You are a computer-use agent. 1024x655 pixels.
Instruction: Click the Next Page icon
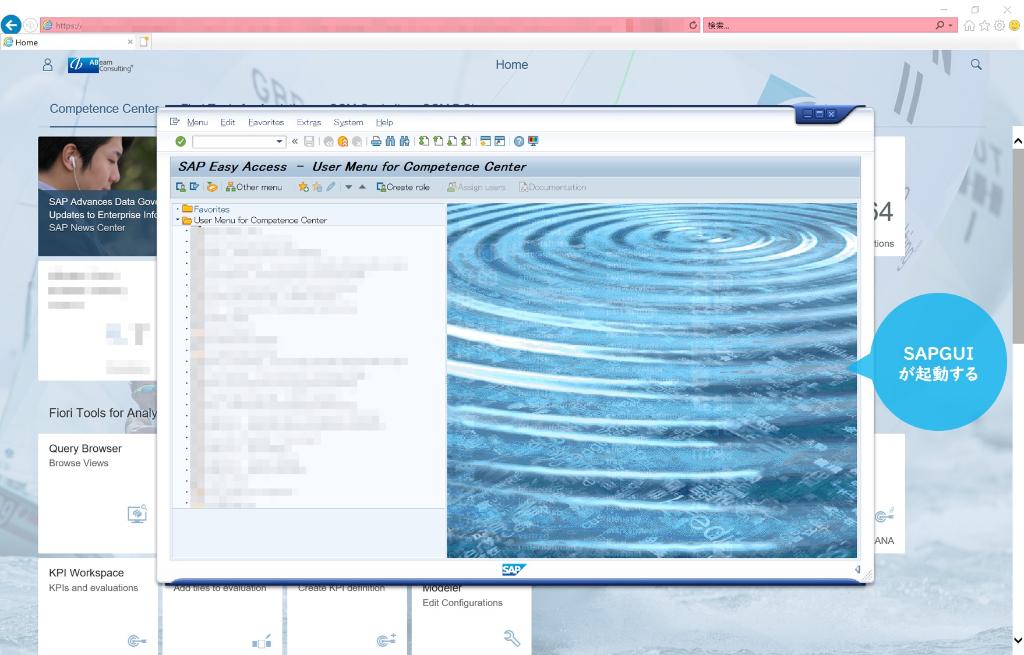tap(452, 141)
